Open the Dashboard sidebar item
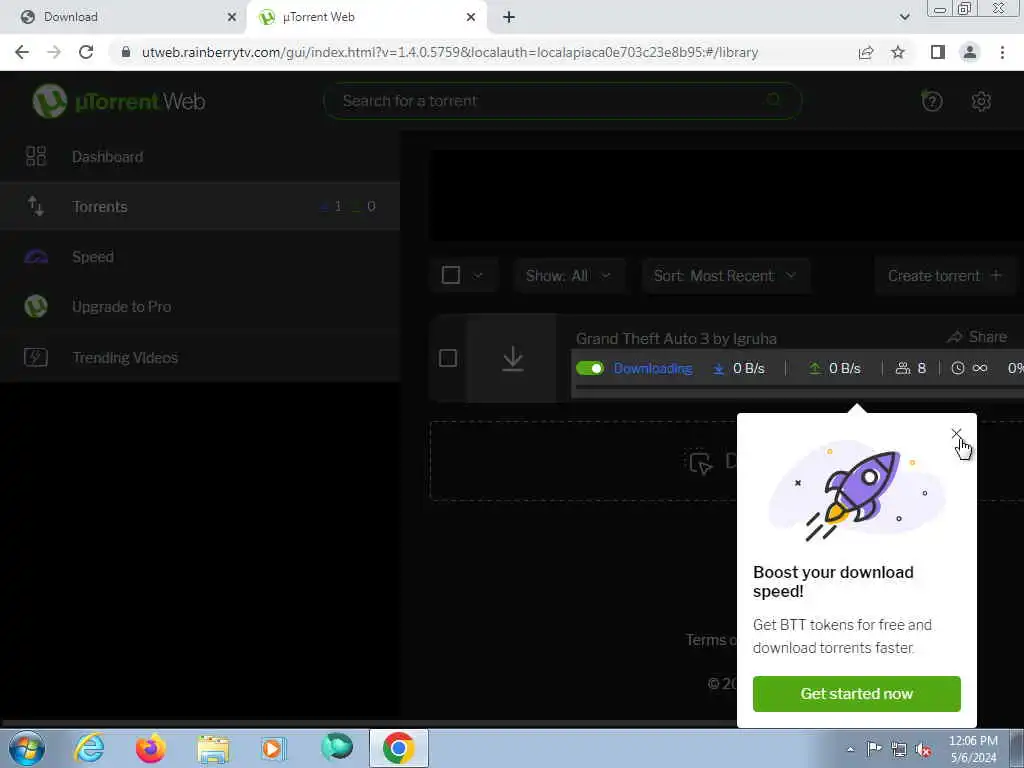The width and height of the screenshot is (1024, 768). (200, 157)
